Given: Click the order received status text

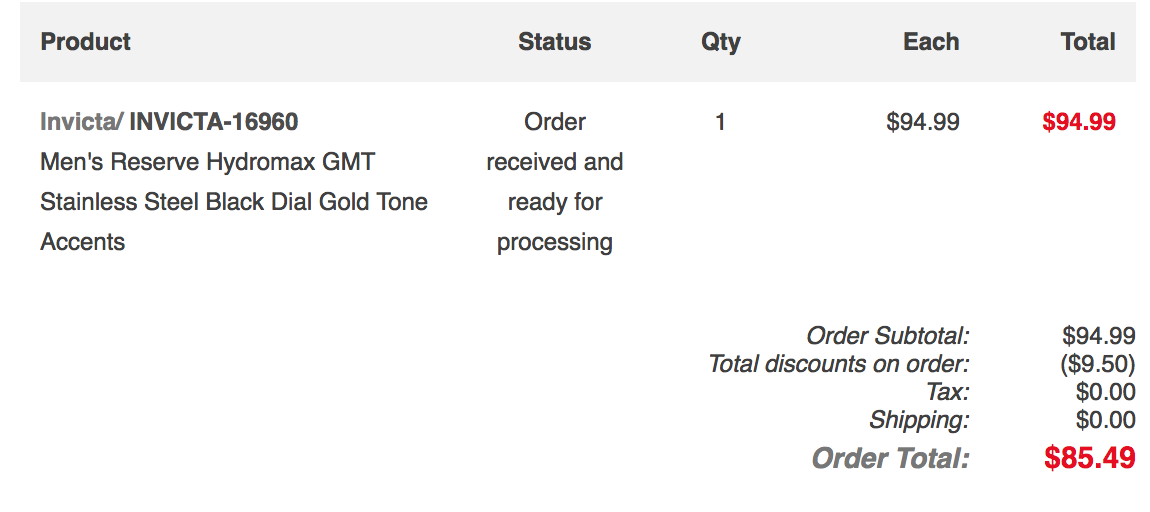Looking at the screenshot, I should click(555, 182).
